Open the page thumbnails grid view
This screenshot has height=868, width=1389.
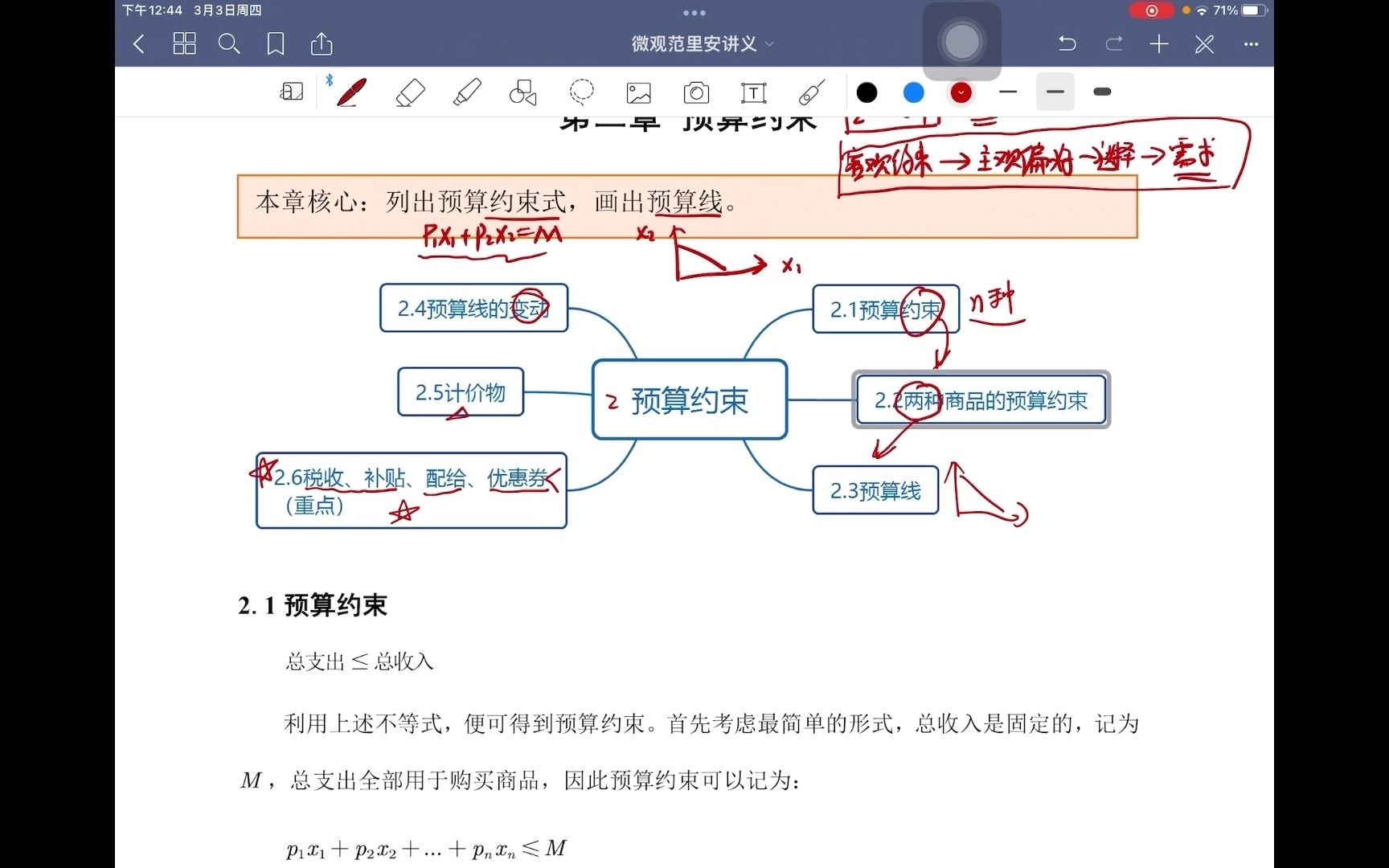point(184,43)
